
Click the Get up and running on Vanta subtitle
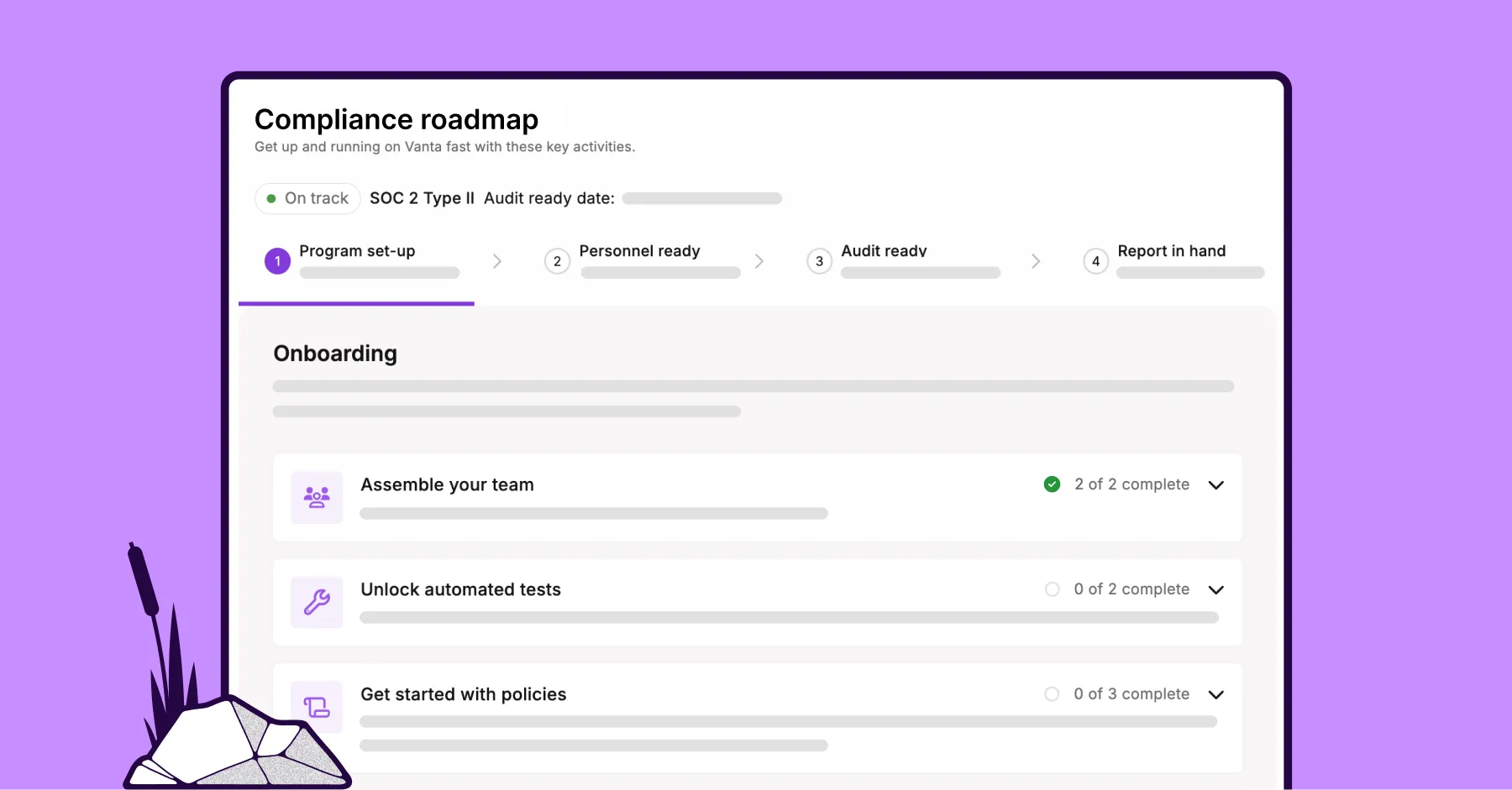444,147
